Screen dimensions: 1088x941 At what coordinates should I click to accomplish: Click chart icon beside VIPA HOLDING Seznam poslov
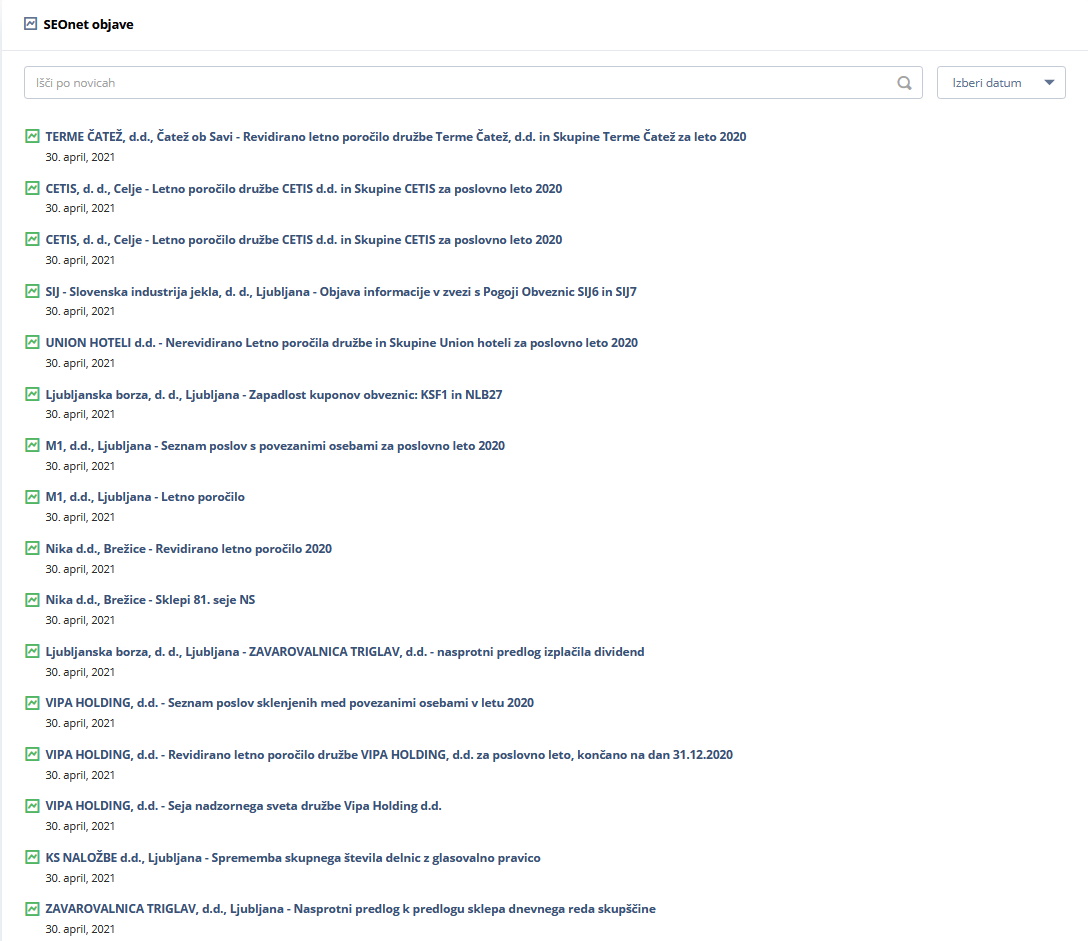32,702
